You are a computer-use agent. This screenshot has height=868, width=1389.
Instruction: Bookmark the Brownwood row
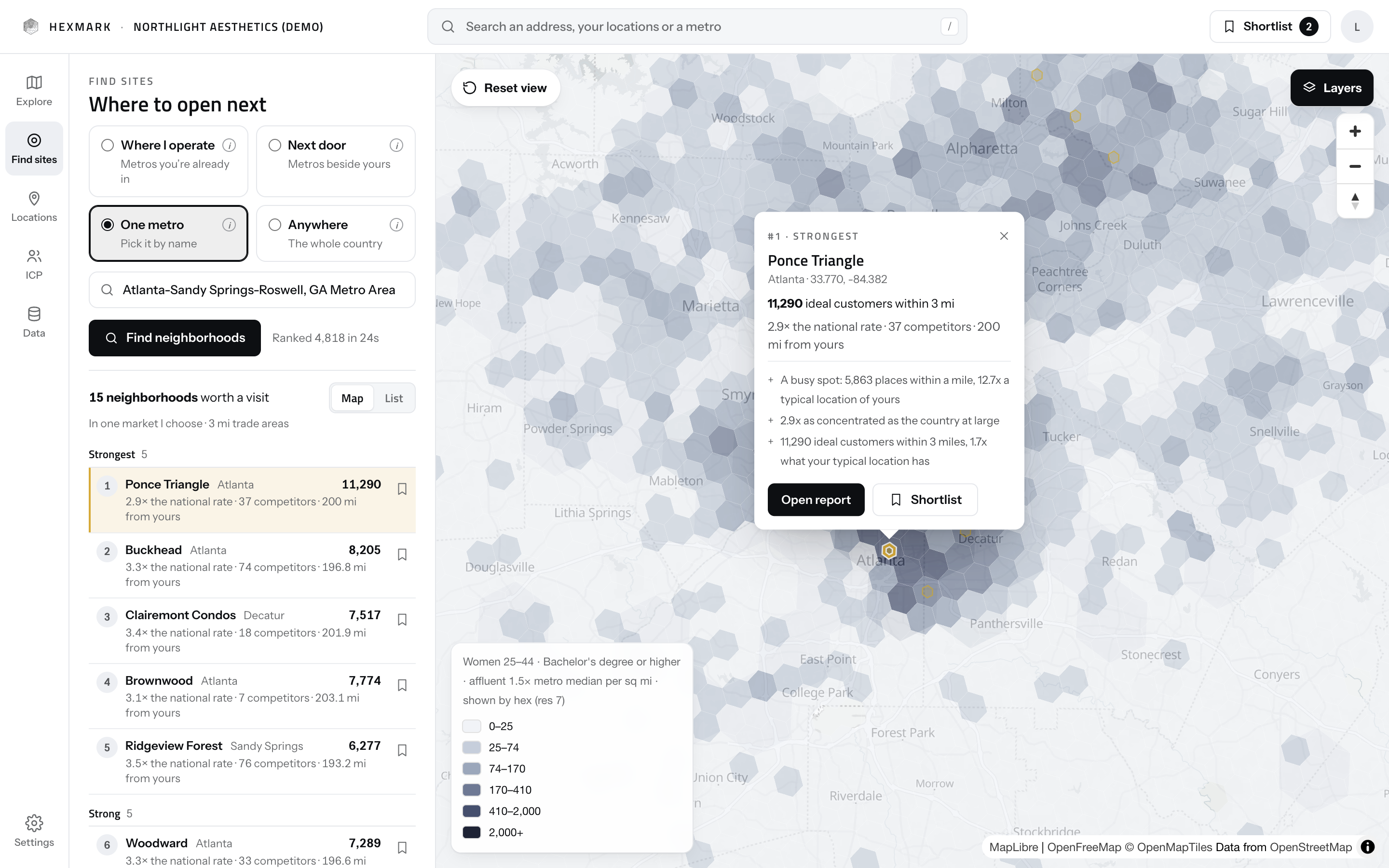(402, 685)
